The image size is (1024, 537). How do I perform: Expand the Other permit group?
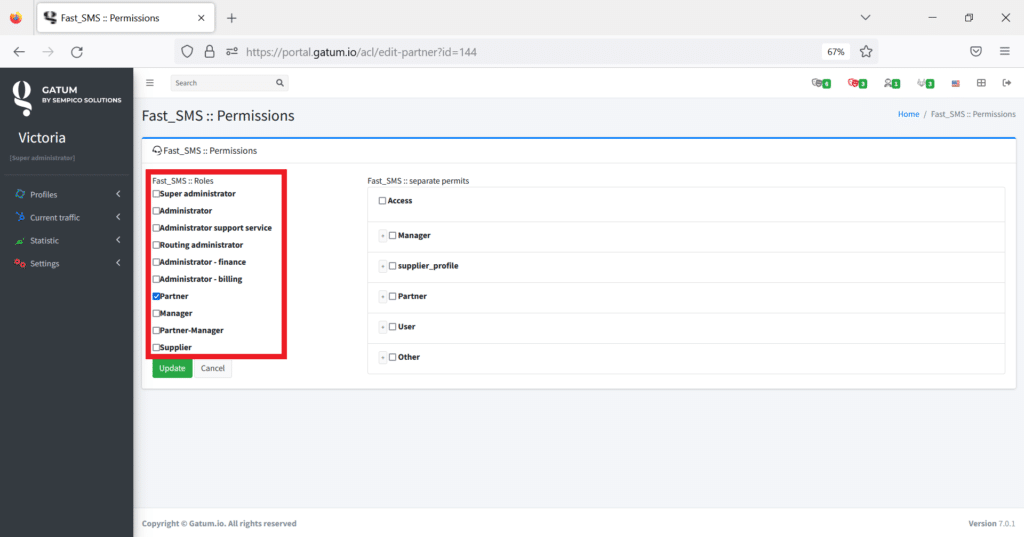point(383,357)
